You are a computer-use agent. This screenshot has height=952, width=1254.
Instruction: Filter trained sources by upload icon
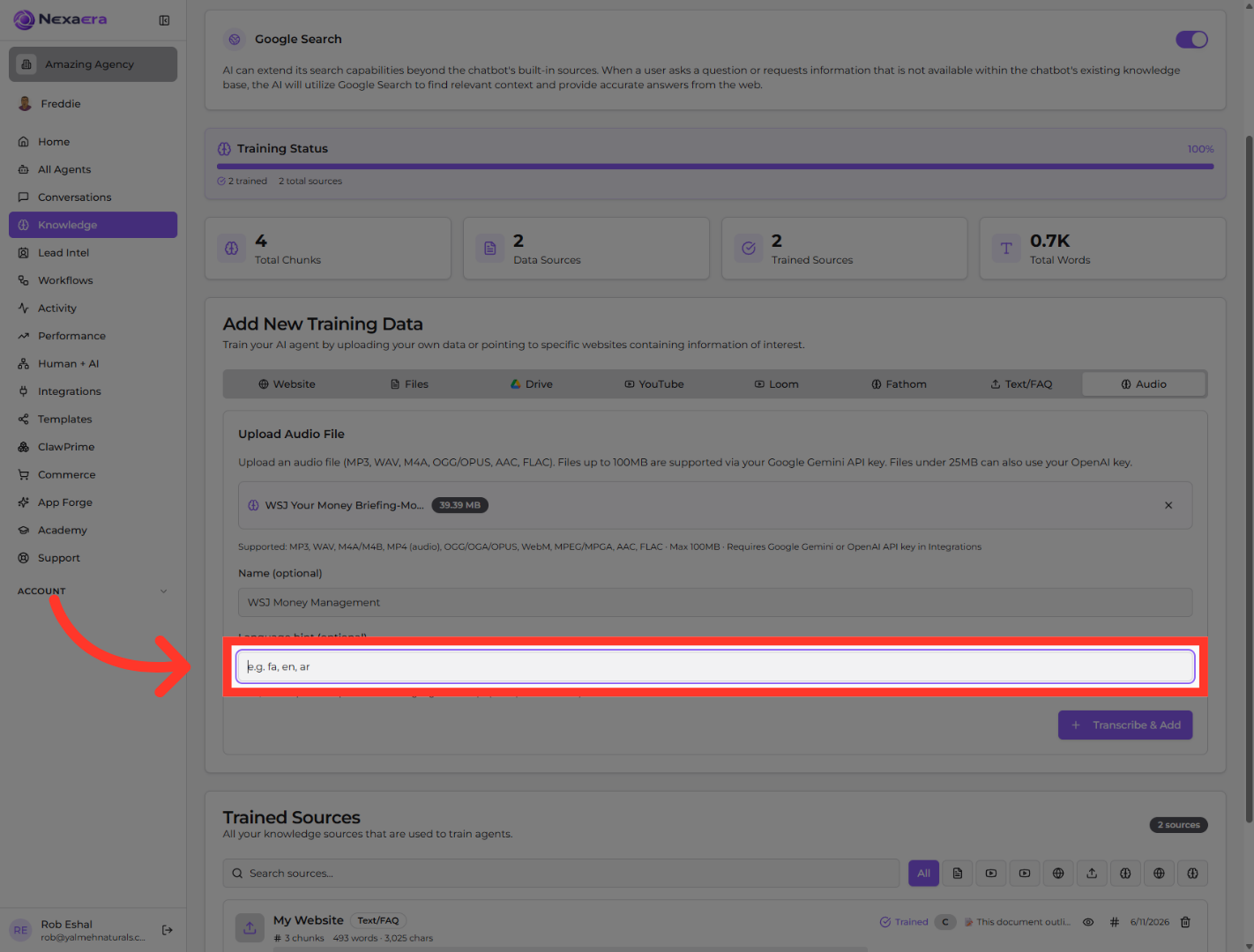pyautogui.click(x=1092, y=874)
